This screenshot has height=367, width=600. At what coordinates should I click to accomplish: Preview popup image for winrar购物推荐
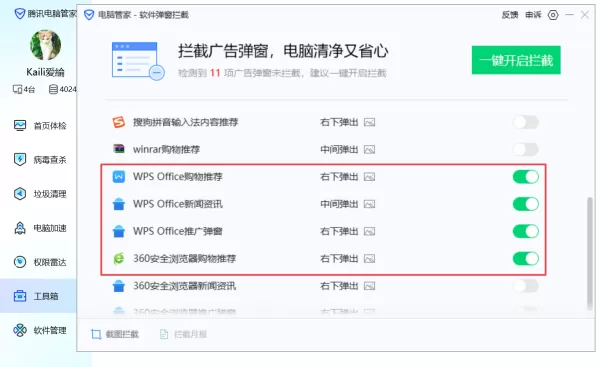pyautogui.click(x=369, y=150)
